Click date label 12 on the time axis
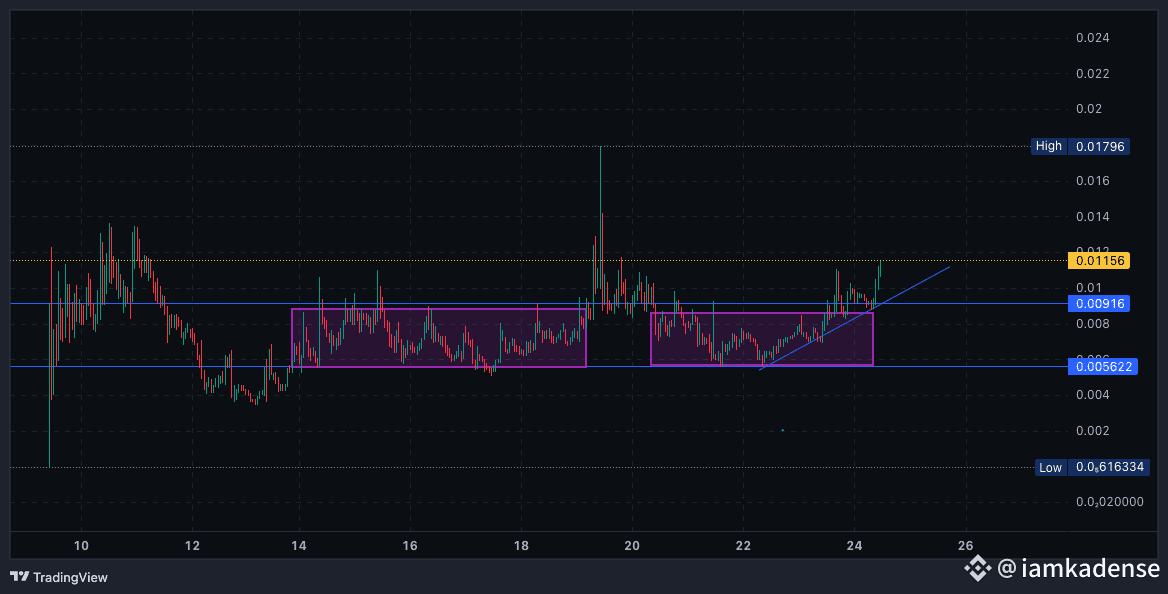The image size is (1168, 594). pos(192,546)
